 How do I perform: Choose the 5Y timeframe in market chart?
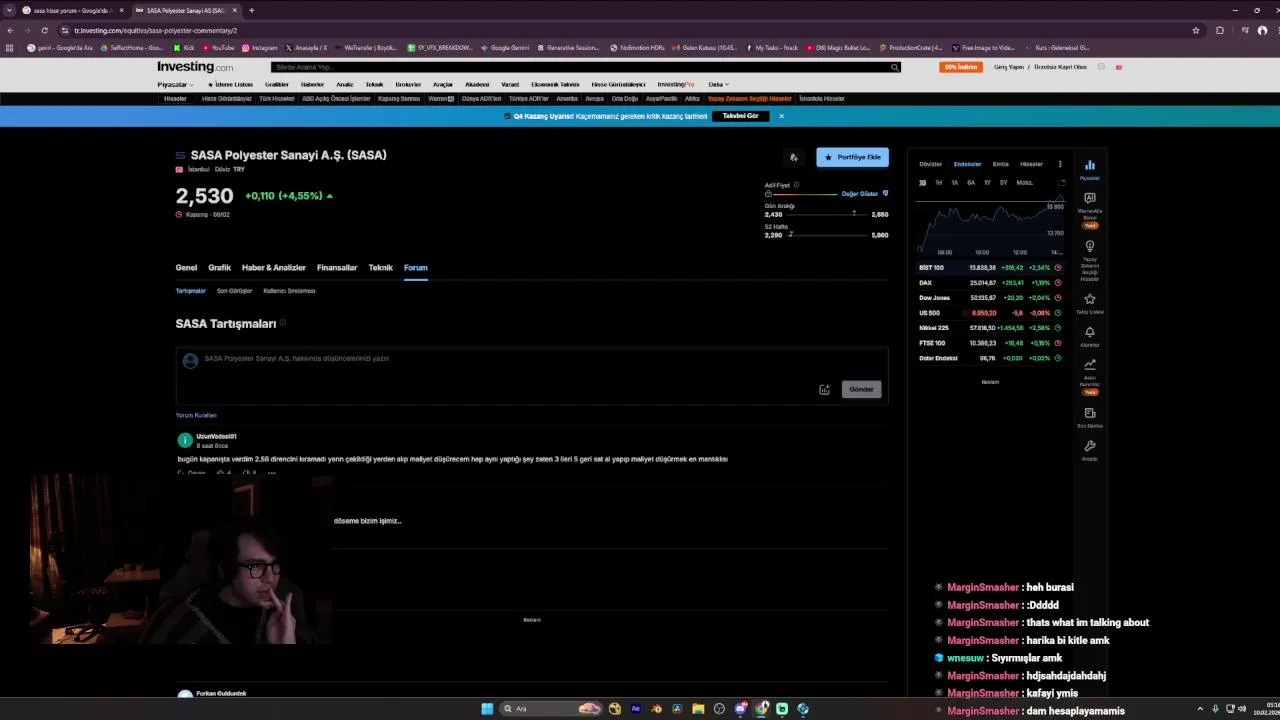[x=1003, y=183]
